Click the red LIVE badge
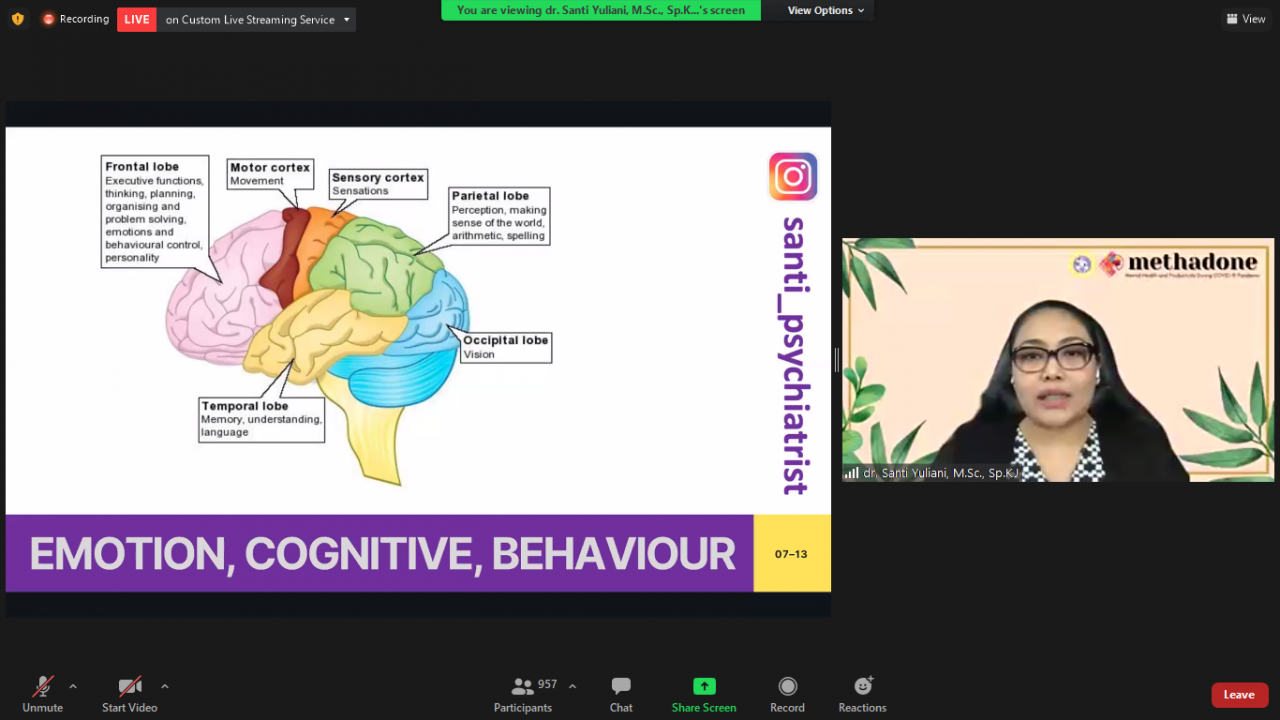Viewport: 1280px width, 720px height. pyautogui.click(x=137, y=19)
